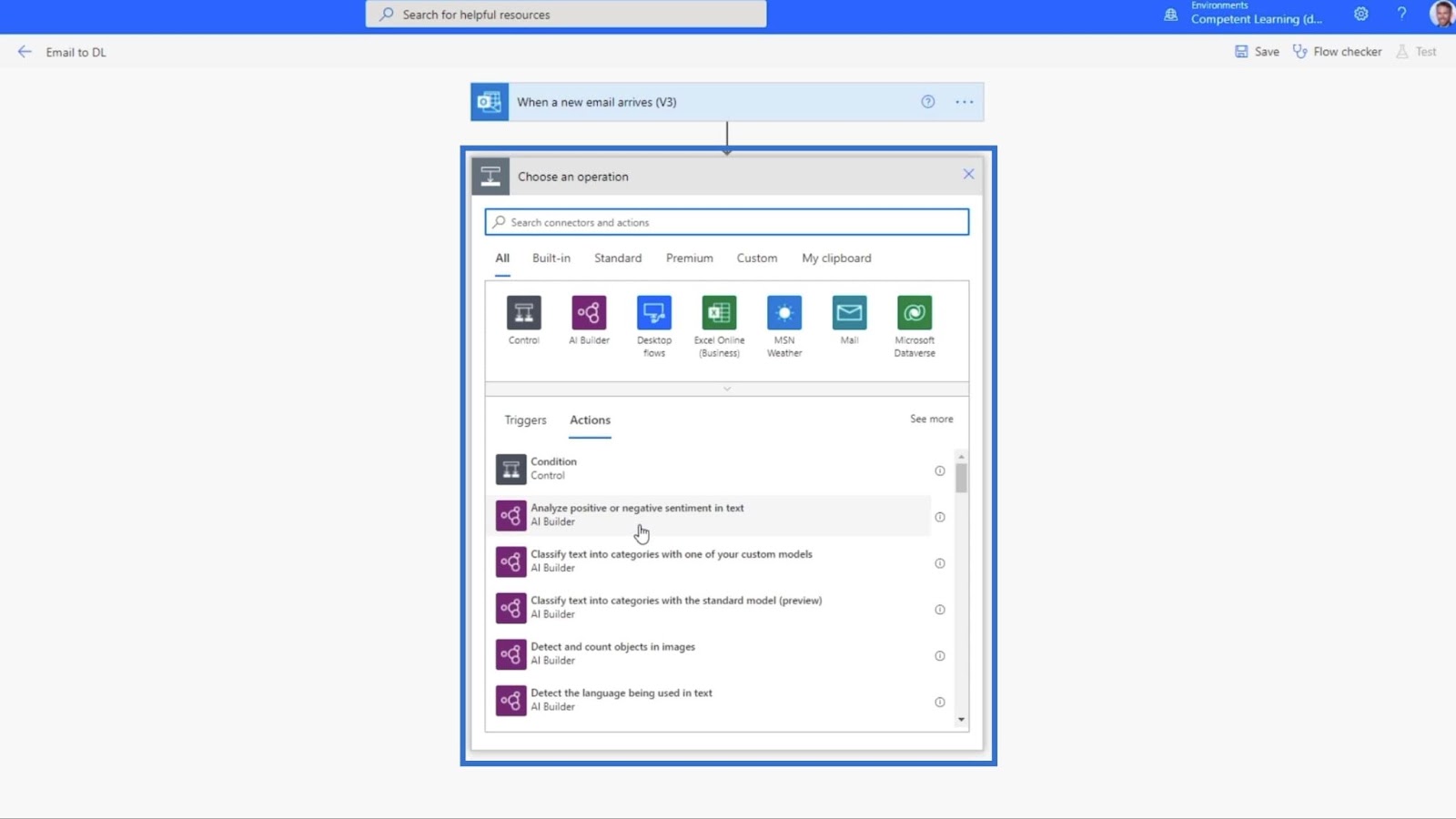Close the Choose an operation panel
The width and height of the screenshot is (1456, 819).
968,174
